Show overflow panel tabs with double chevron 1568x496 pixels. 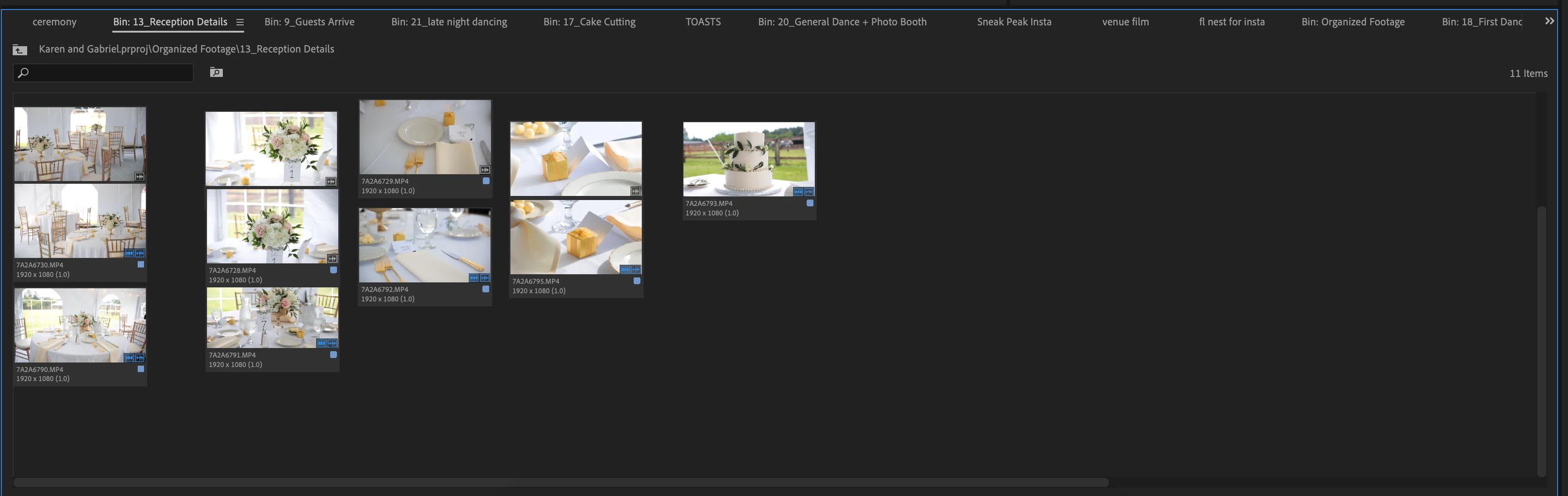[1549, 21]
